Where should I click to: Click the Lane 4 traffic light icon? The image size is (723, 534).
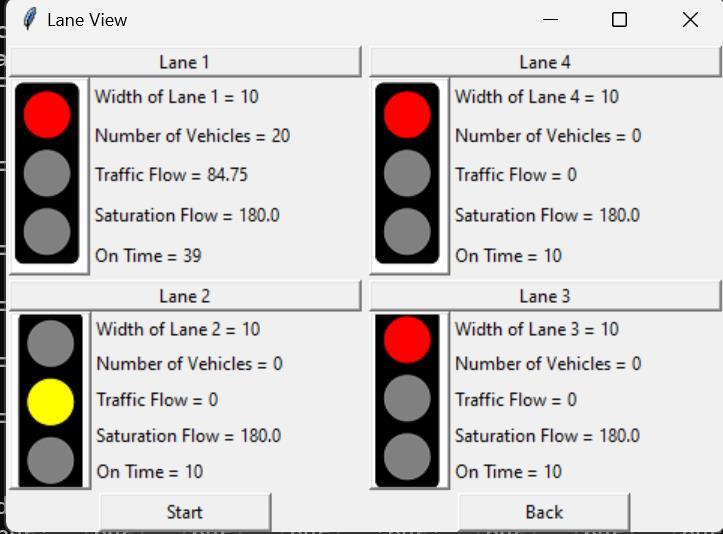[407, 174]
